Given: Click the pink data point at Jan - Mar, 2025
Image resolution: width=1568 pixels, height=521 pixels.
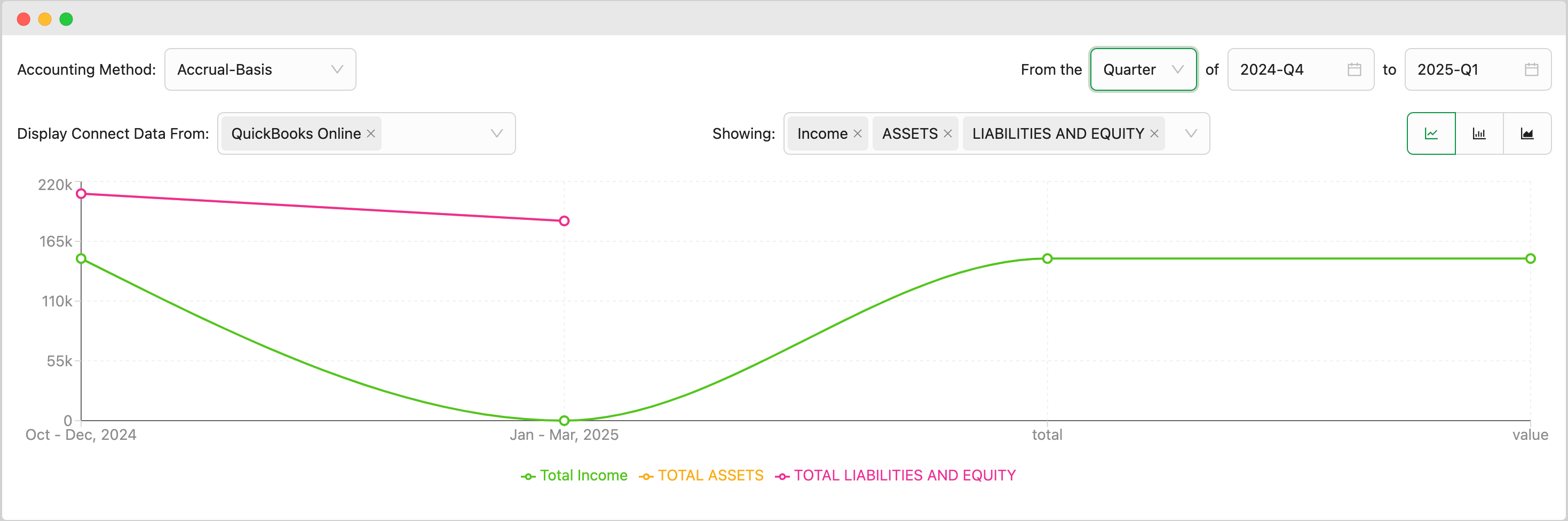Looking at the screenshot, I should click(564, 221).
